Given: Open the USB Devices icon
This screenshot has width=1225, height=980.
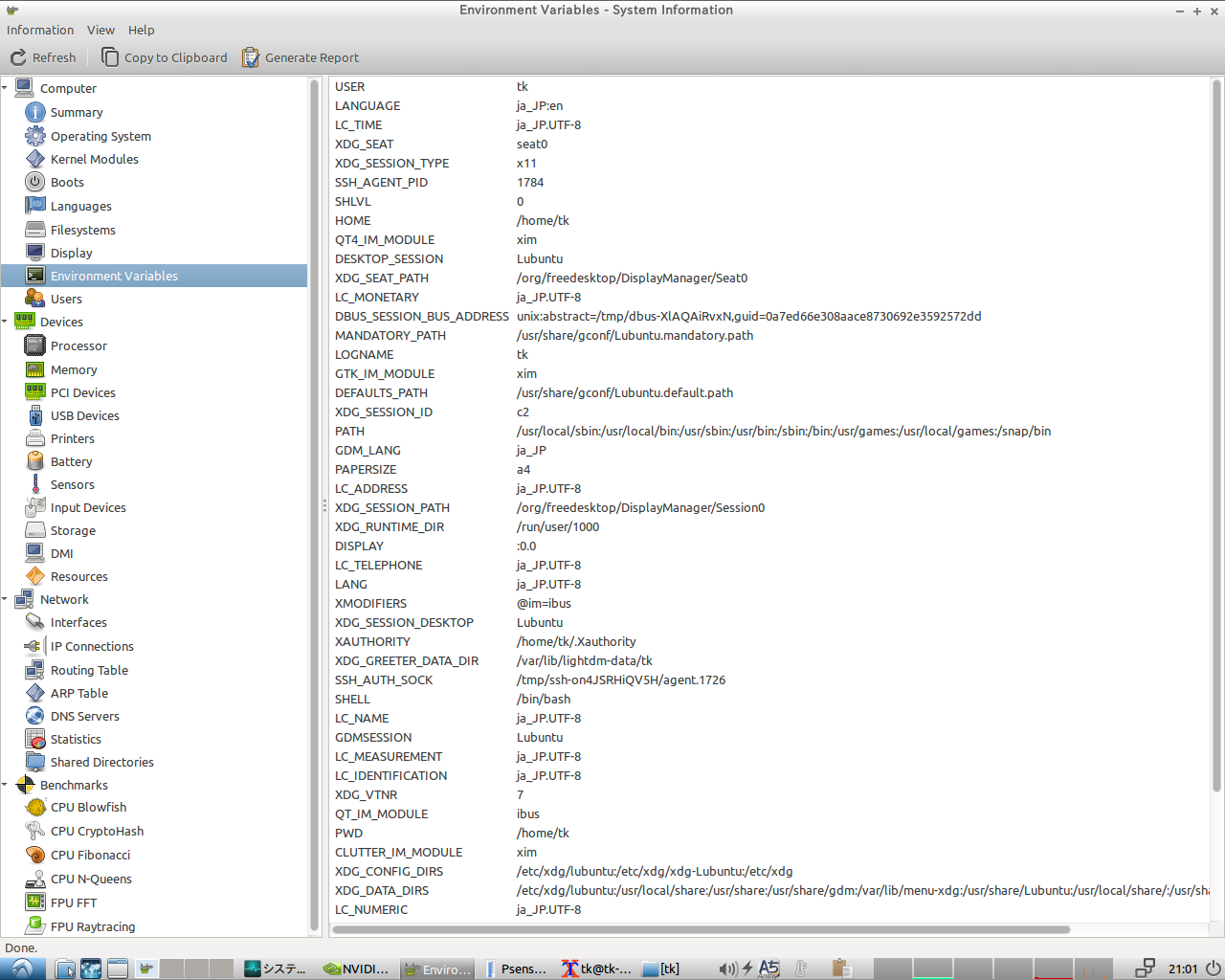Looking at the screenshot, I should [35, 415].
